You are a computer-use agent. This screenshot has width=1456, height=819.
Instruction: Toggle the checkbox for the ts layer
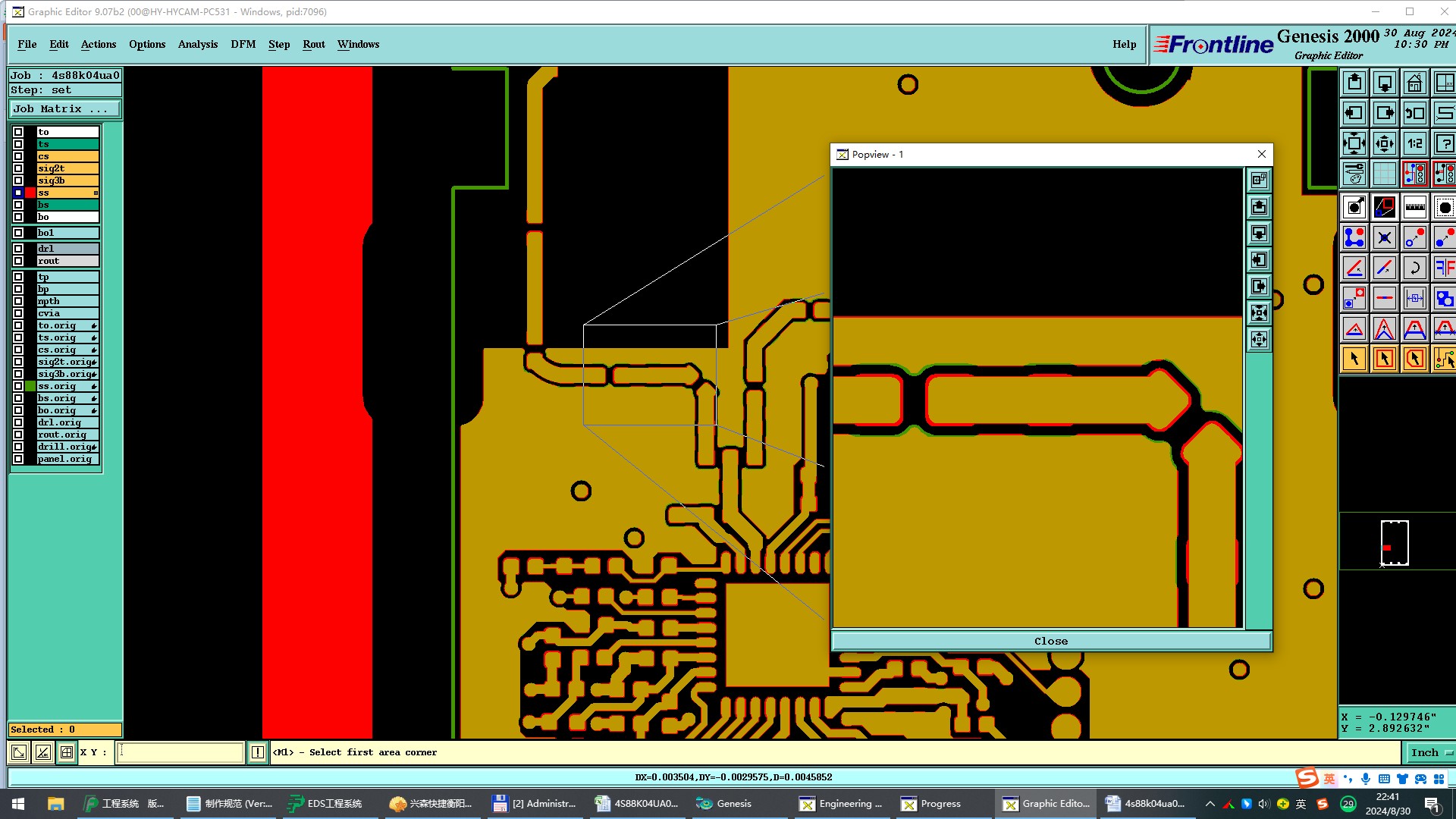pyautogui.click(x=18, y=144)
